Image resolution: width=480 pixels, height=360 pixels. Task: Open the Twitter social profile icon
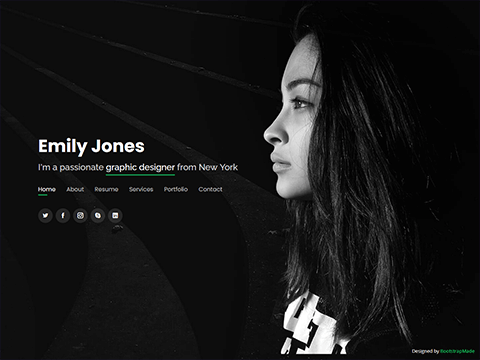[45, 215]
